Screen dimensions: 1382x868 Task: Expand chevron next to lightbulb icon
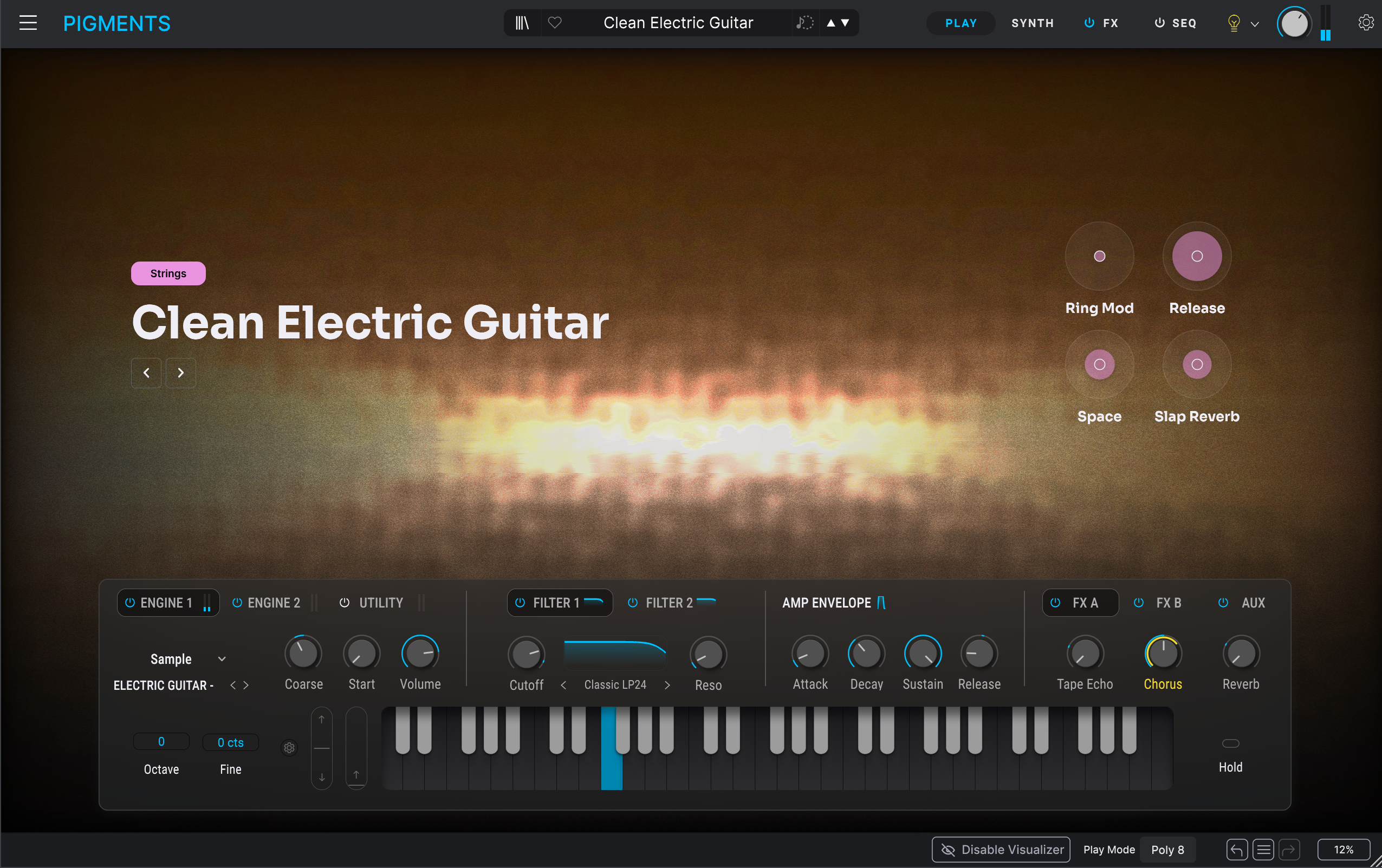(1255, 24)
